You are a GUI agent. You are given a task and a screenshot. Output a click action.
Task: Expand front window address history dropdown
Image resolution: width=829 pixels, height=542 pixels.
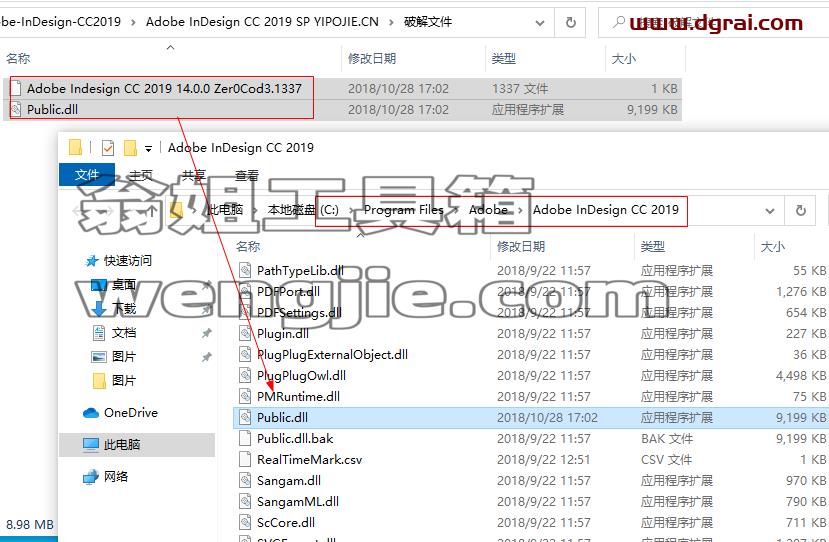pyautogui.click(x=770, y=211)
